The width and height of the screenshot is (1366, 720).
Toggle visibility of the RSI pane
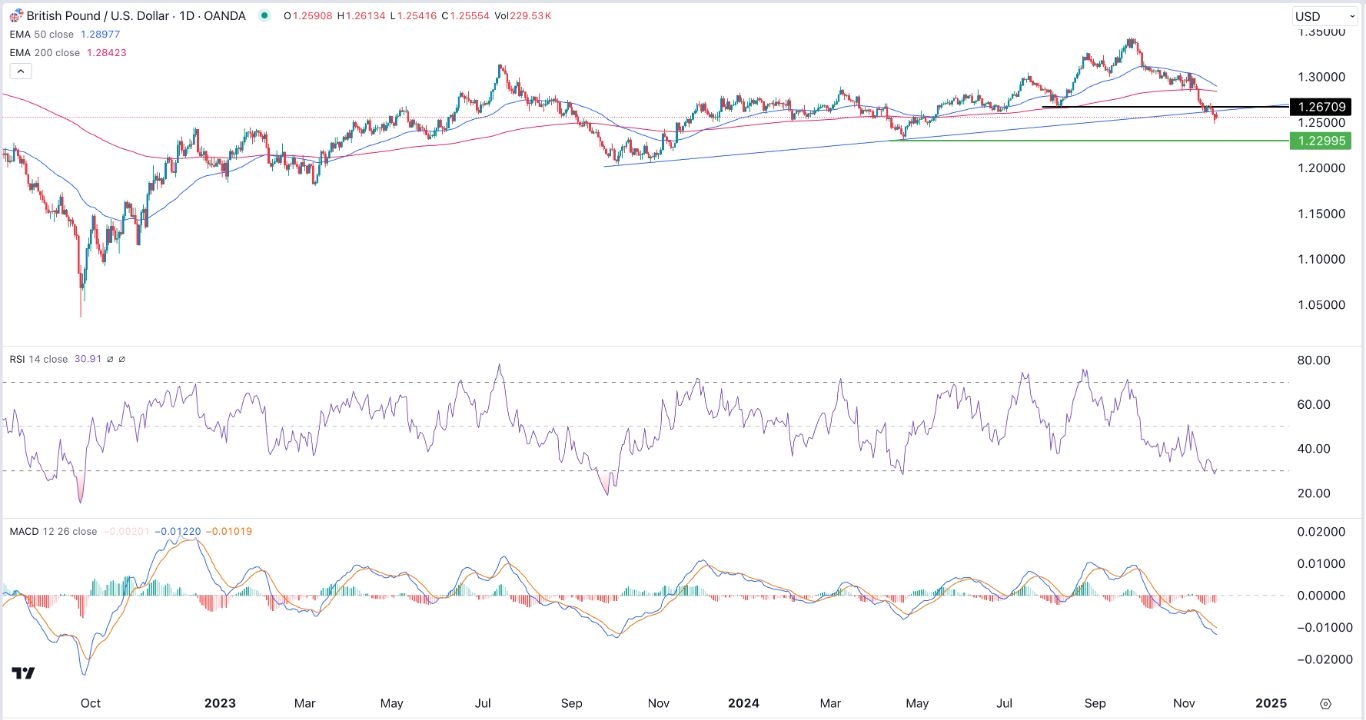110,359
